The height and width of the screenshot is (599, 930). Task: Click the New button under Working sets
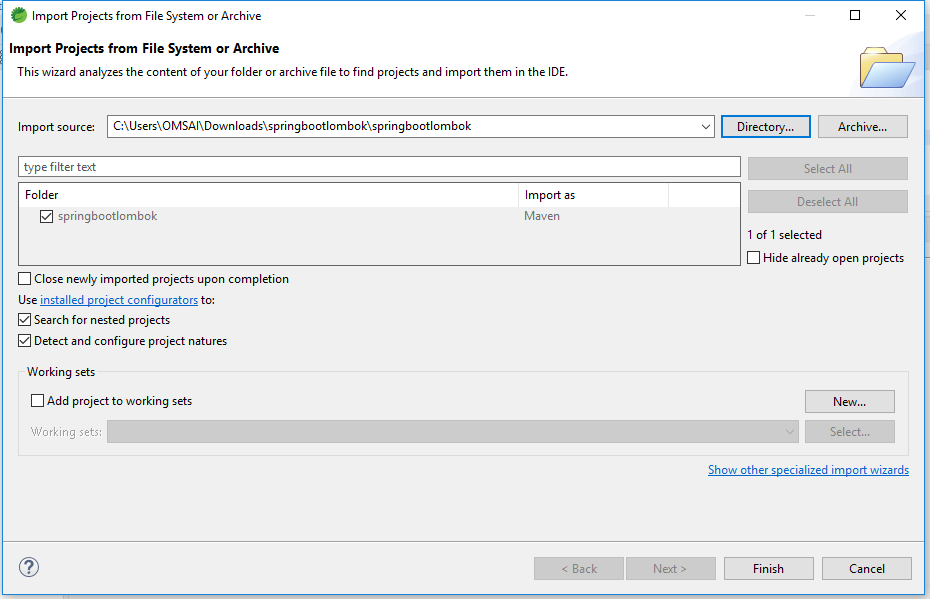849,401
